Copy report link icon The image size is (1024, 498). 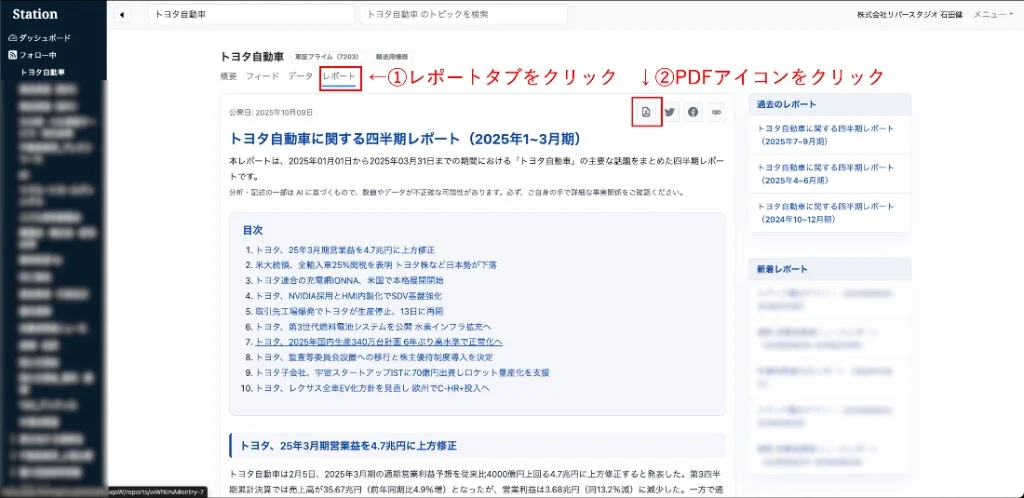pos(716,112)
